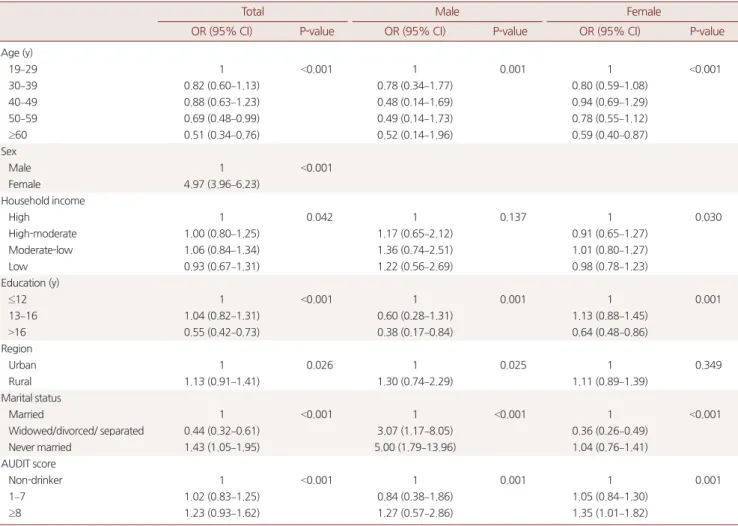Image resolution: width=738 pixels, height=526 pixels.
Task: Select value '1.36 (0.74–2.51)'
Action: click(x=415, y=250)
